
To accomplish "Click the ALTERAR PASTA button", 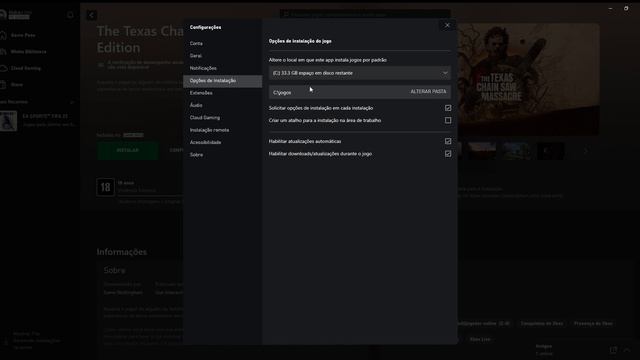I will point(428,92).
